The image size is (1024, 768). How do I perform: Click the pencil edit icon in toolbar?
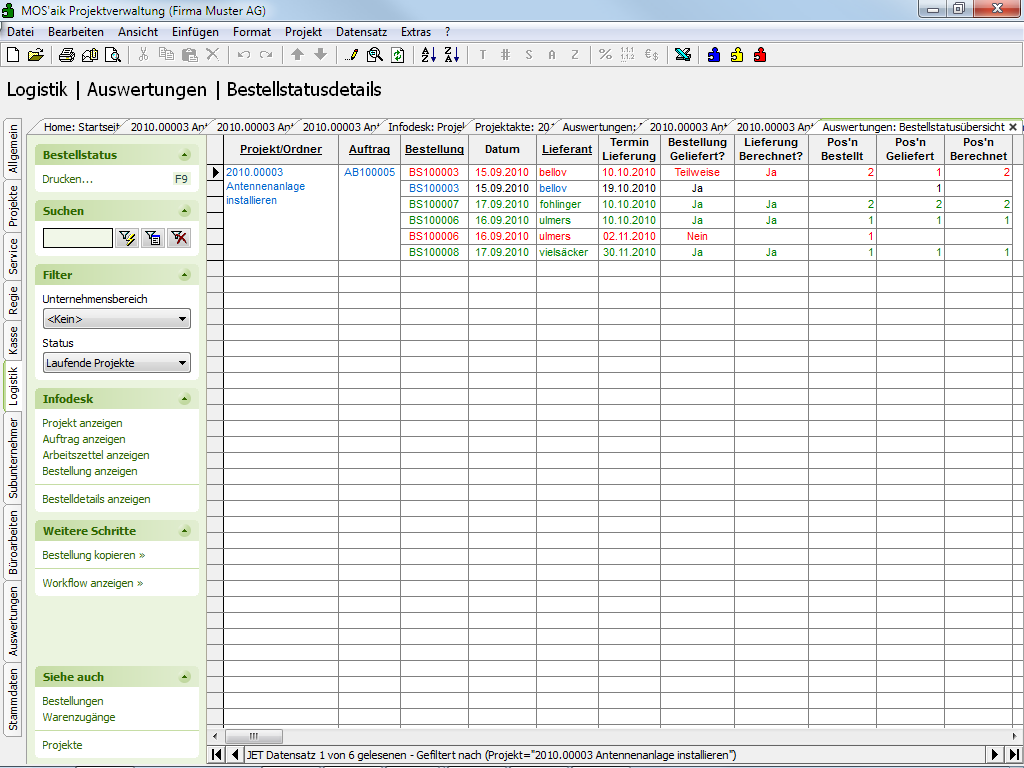(351, 56)
